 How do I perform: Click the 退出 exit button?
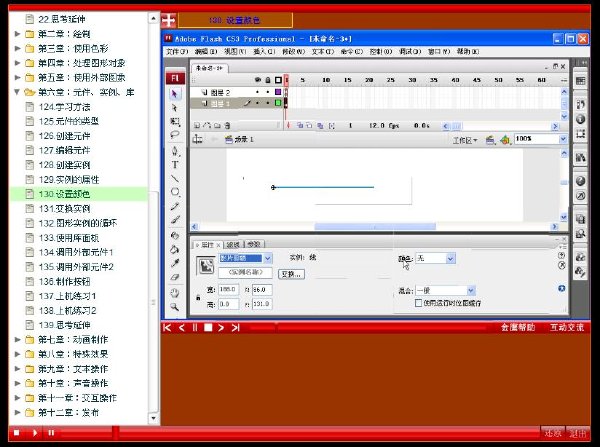[578, 433]
